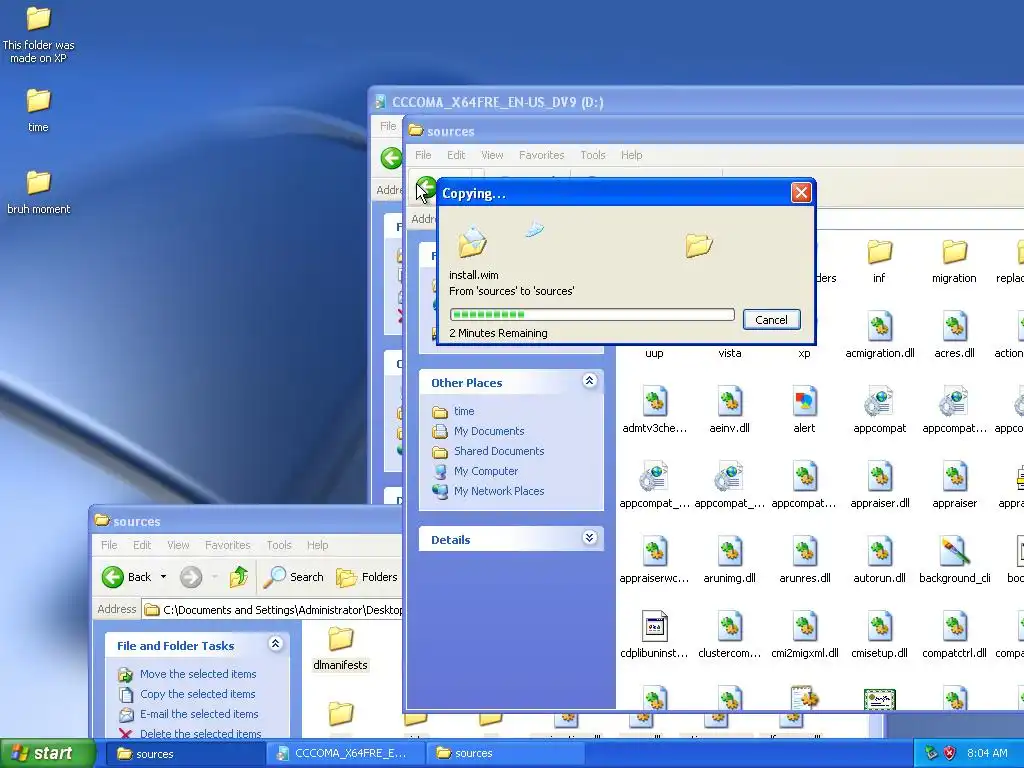Select the arunres.dll file
The image size is (1024, 768).
(805, 560)
